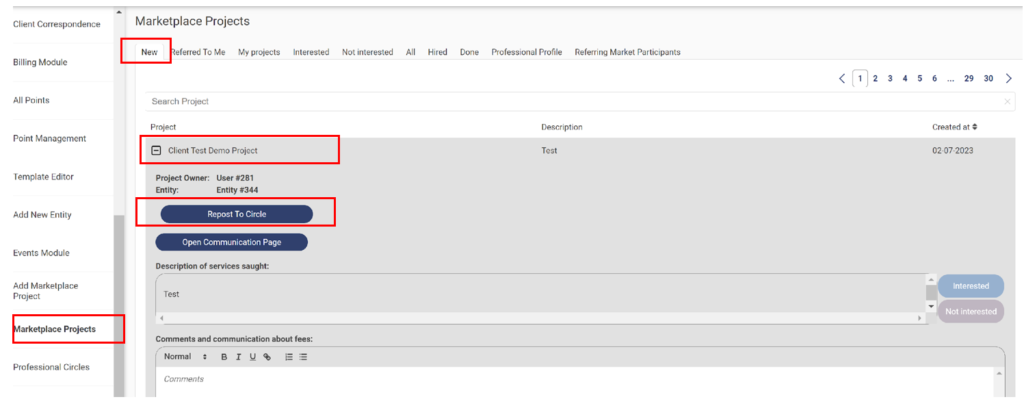Go to previous page arrow in pagination
The image size is (1024, 408).
coord(842,78)
